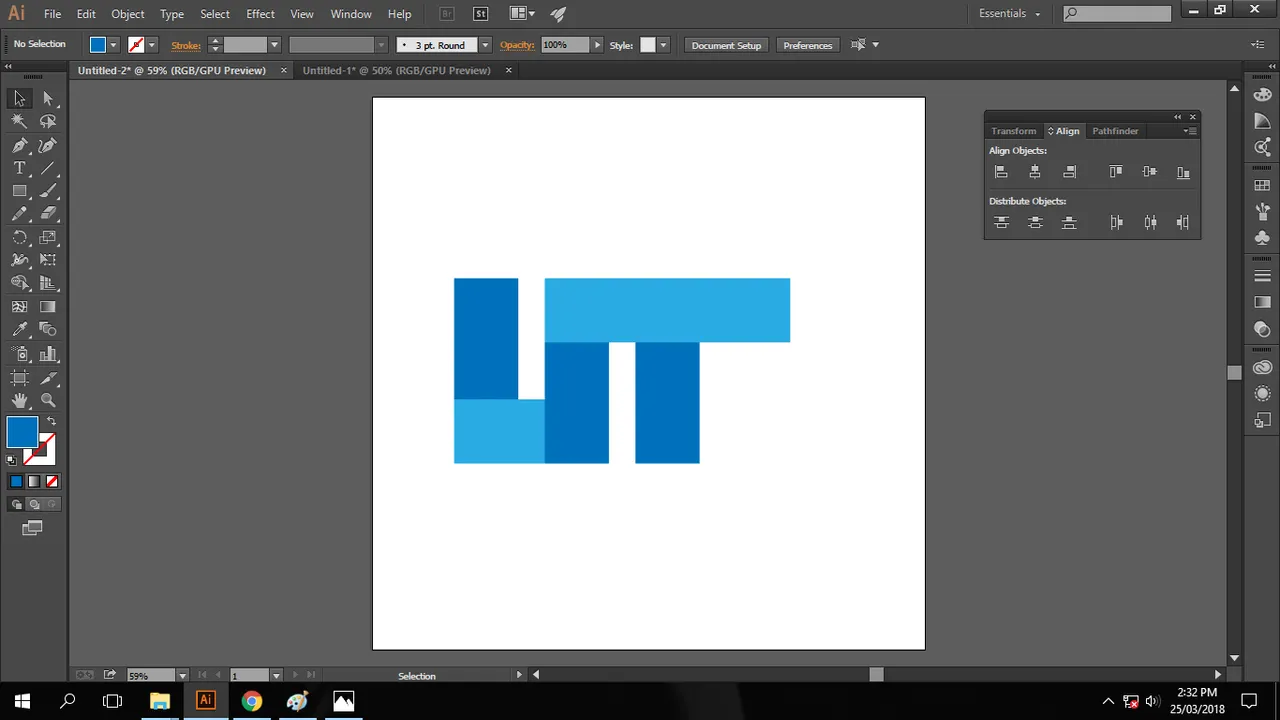The height and width of the screenshot is (720, 1280).
Task: Click the Stroke label link
Action: [x=186, y=45]
